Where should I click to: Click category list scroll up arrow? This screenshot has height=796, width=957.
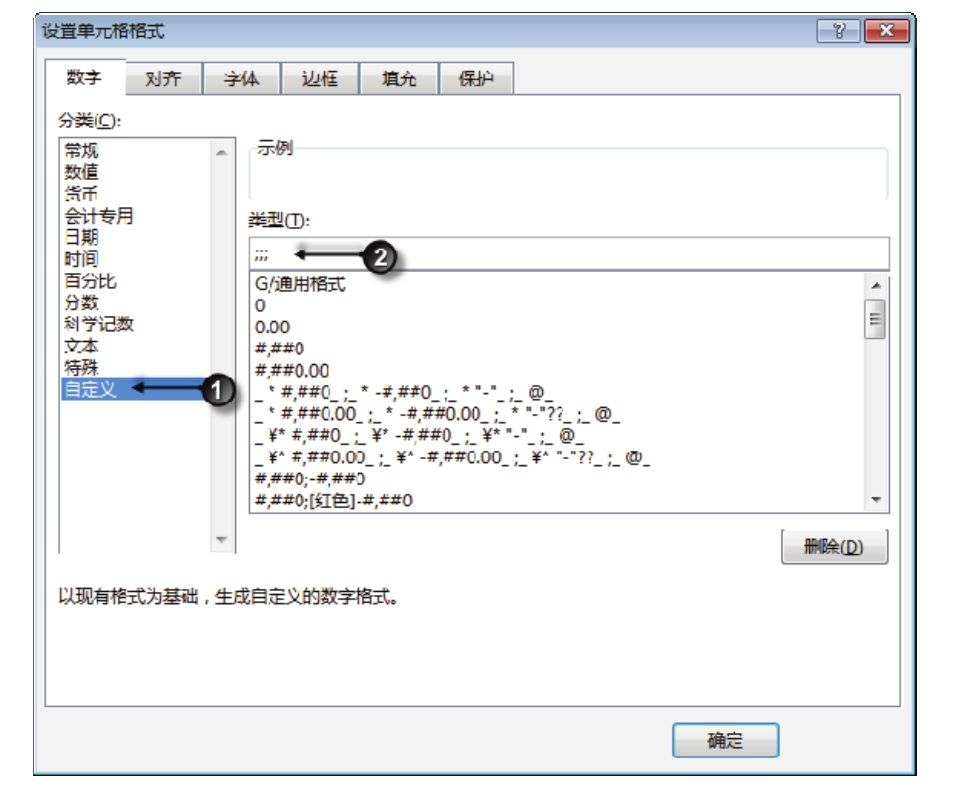click(x=221, y=152)
